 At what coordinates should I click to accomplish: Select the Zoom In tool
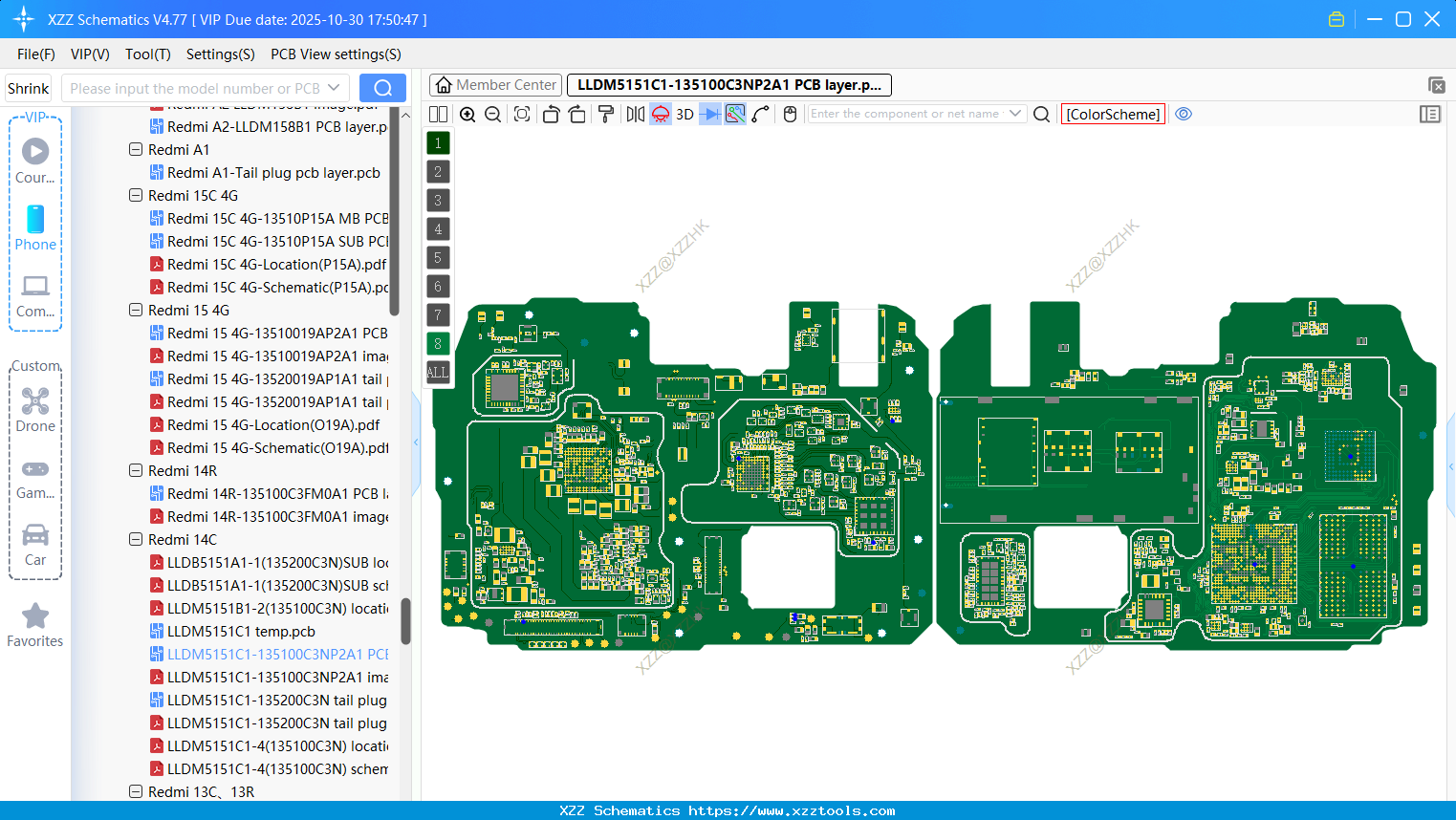point(467,114)
